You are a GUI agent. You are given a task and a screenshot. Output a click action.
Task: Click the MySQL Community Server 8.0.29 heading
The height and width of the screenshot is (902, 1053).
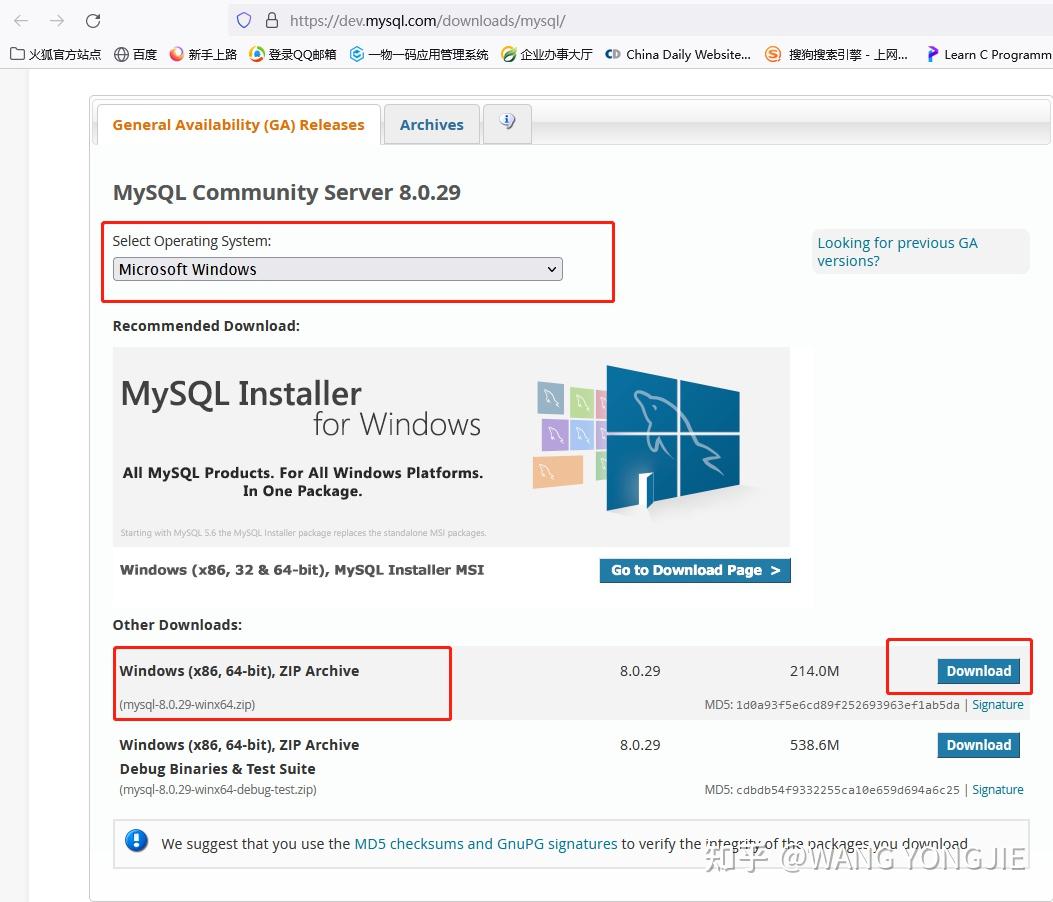[x=287, y=193]
